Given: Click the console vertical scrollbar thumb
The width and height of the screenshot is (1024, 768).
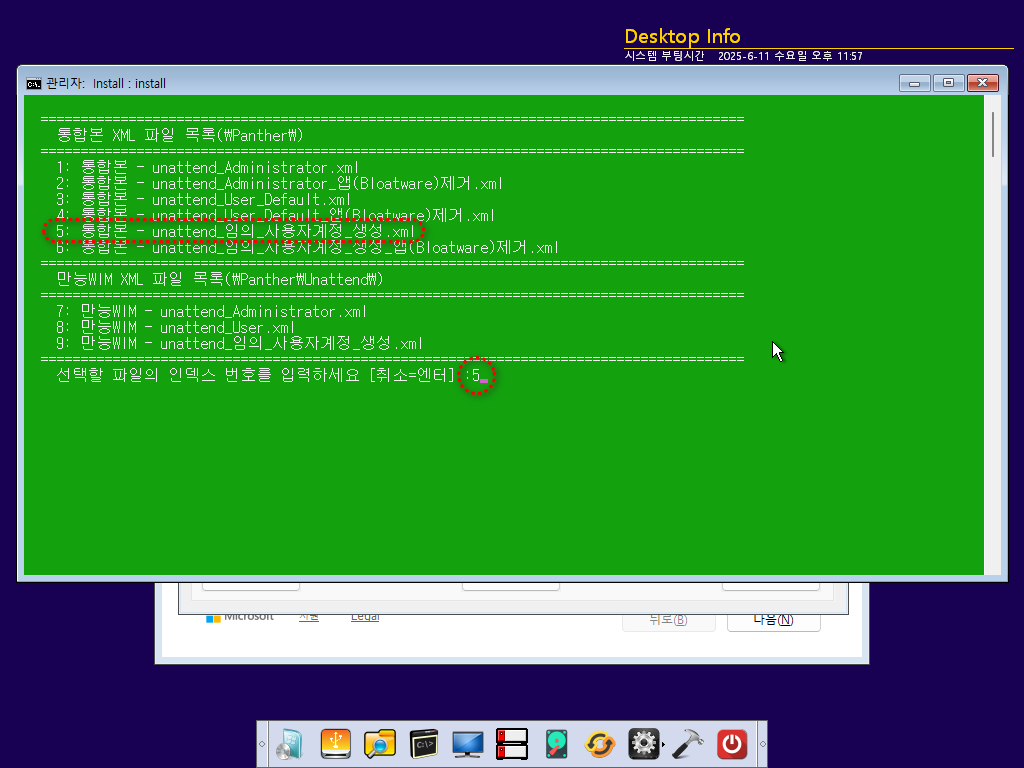Looking at the screenshot, I should pyautogui.click(x=993, y=134).
